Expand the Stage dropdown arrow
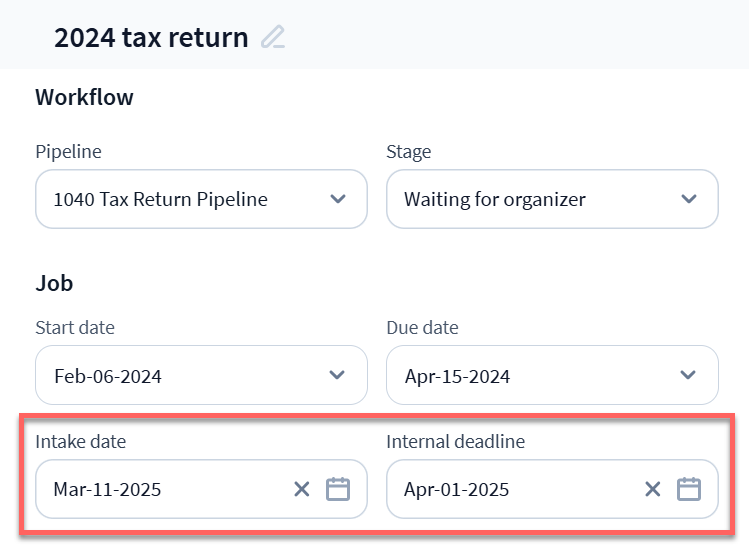Screen dimensions: 749x545 [689, 199]
